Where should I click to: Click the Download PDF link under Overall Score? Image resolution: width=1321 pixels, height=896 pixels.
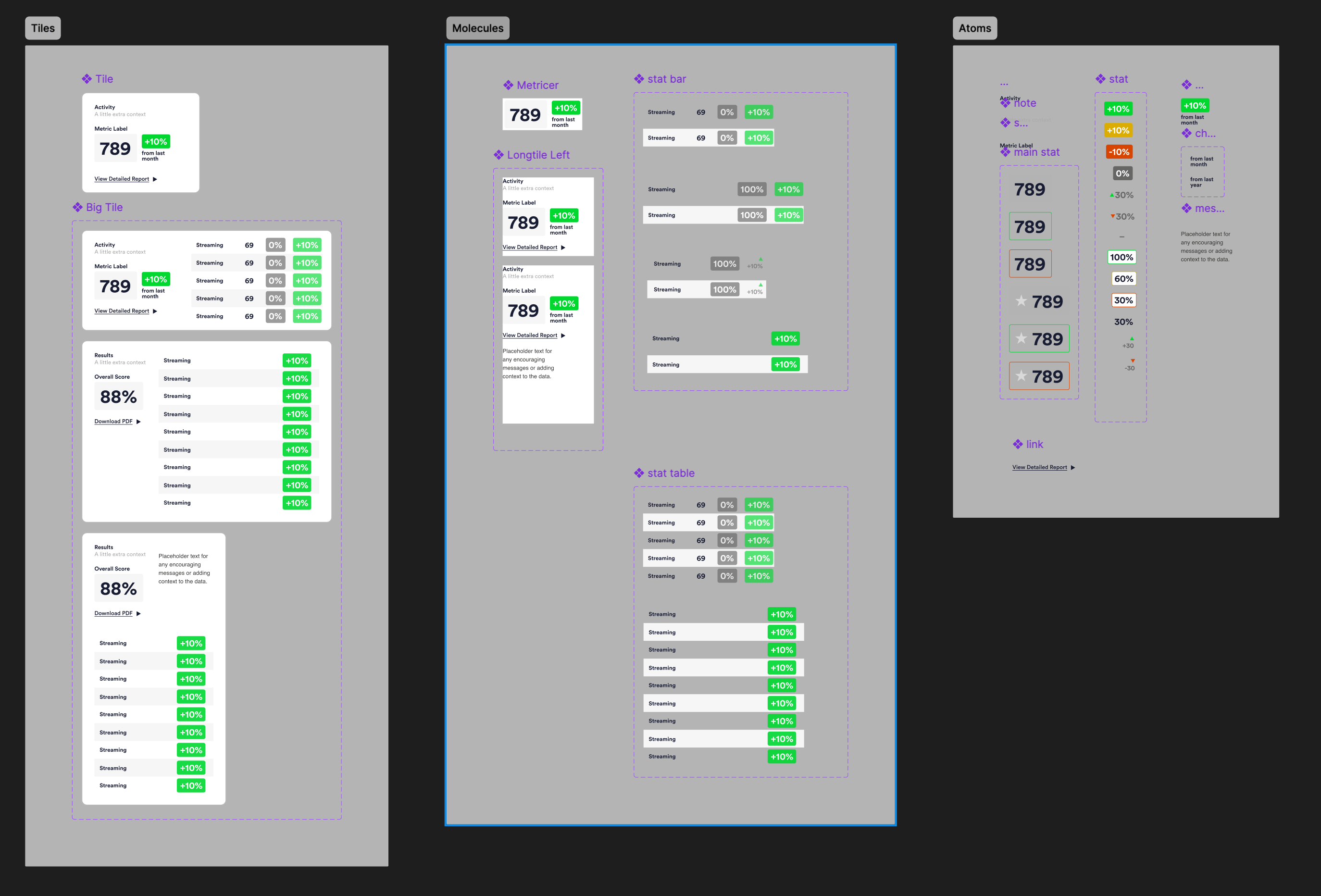[x=113, y=421]
